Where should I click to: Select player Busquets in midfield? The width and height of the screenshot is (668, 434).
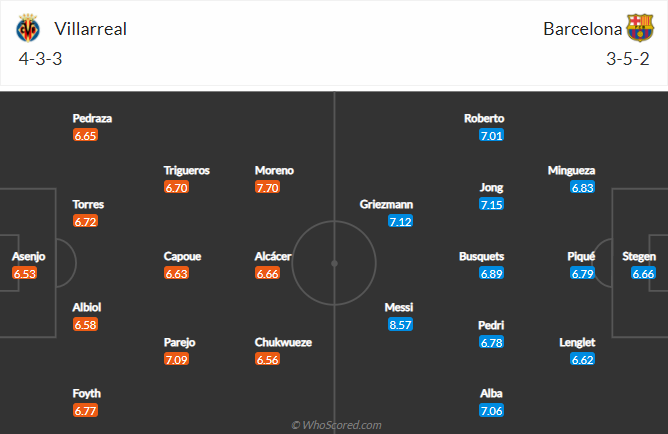481,256
